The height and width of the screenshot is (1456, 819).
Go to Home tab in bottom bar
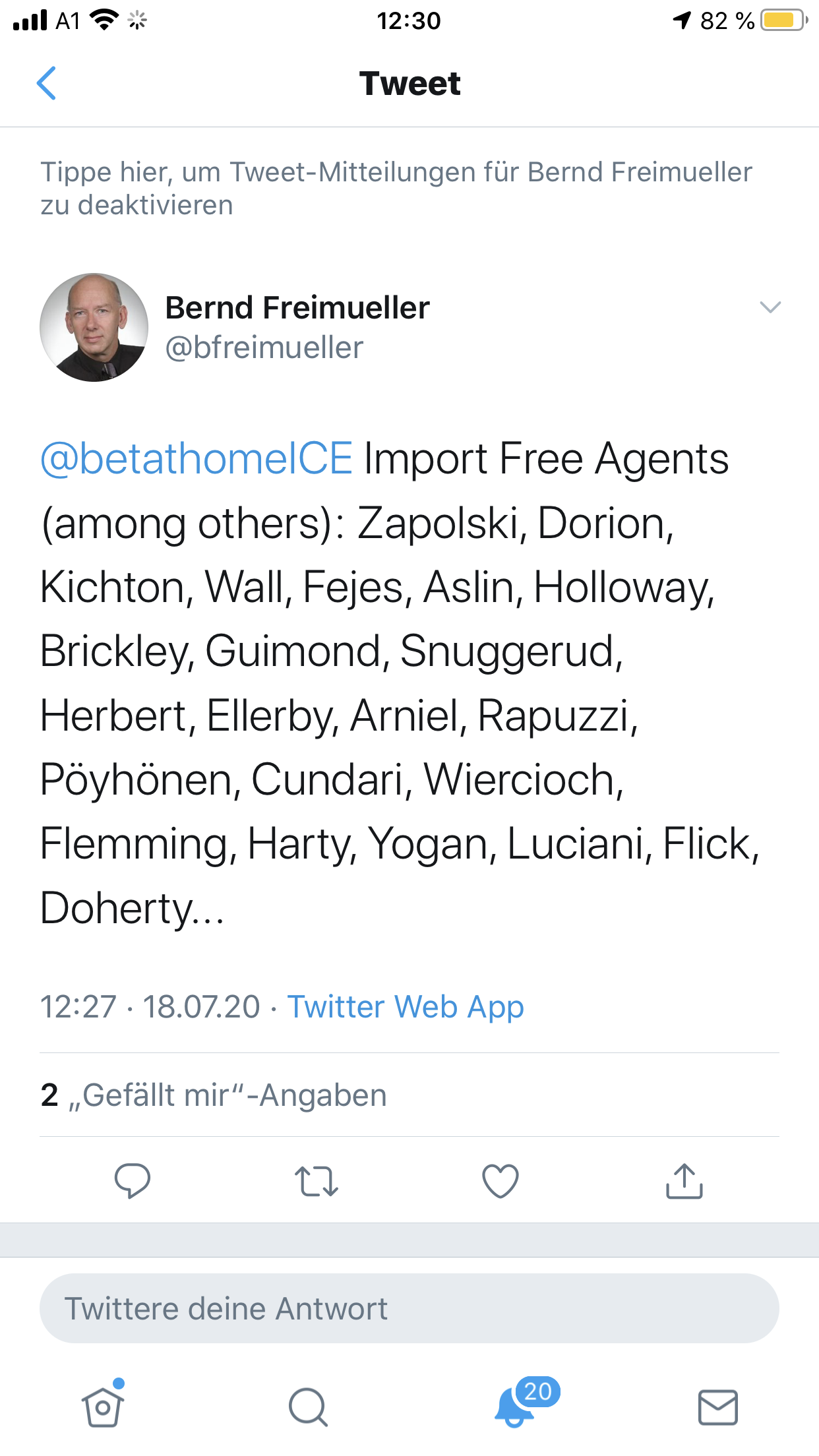(x=103, y=1407)
